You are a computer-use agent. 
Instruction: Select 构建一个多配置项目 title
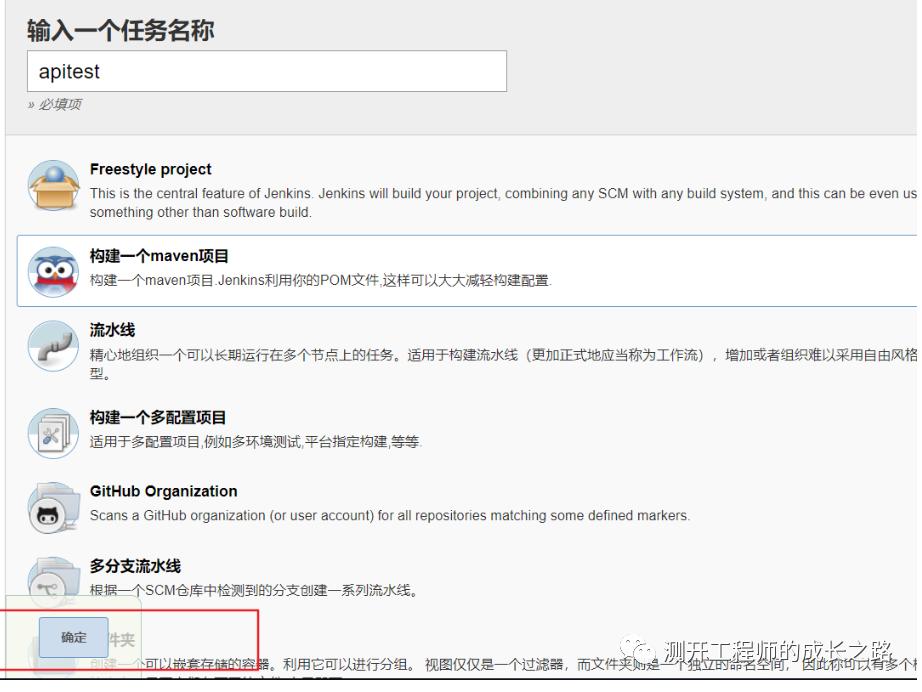[x=158, y=417]
